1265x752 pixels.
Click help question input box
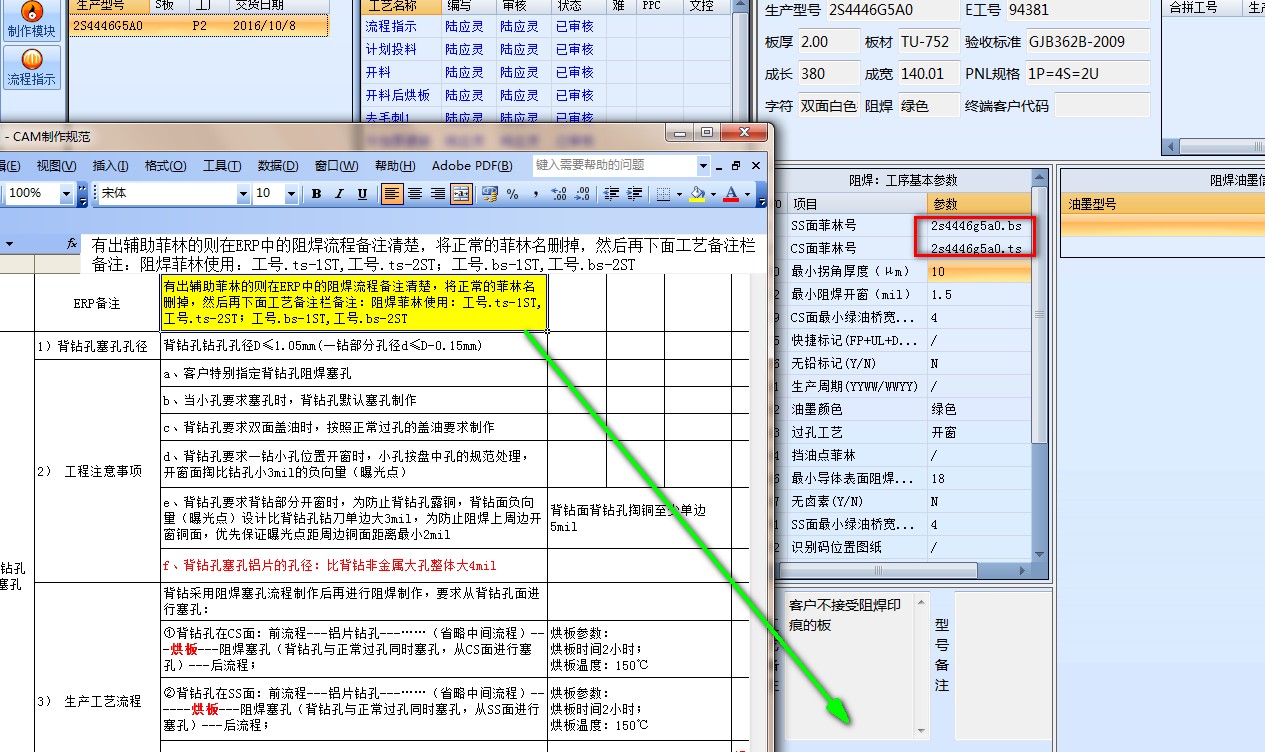click(614, 165)
